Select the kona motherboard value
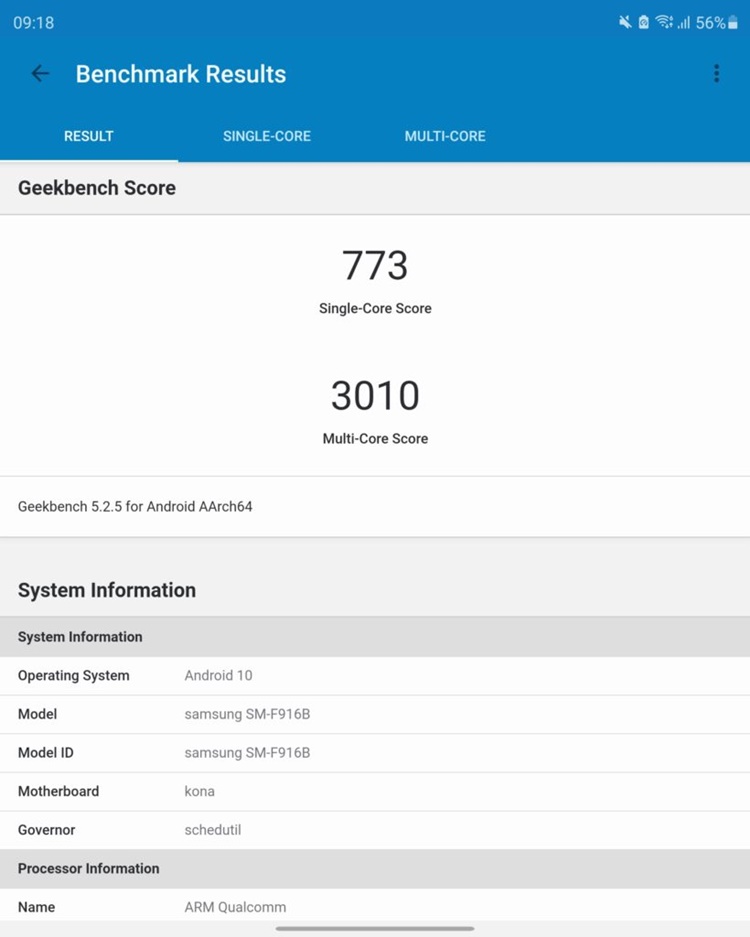This screenshot has width=750, height=937. (199, 791)
